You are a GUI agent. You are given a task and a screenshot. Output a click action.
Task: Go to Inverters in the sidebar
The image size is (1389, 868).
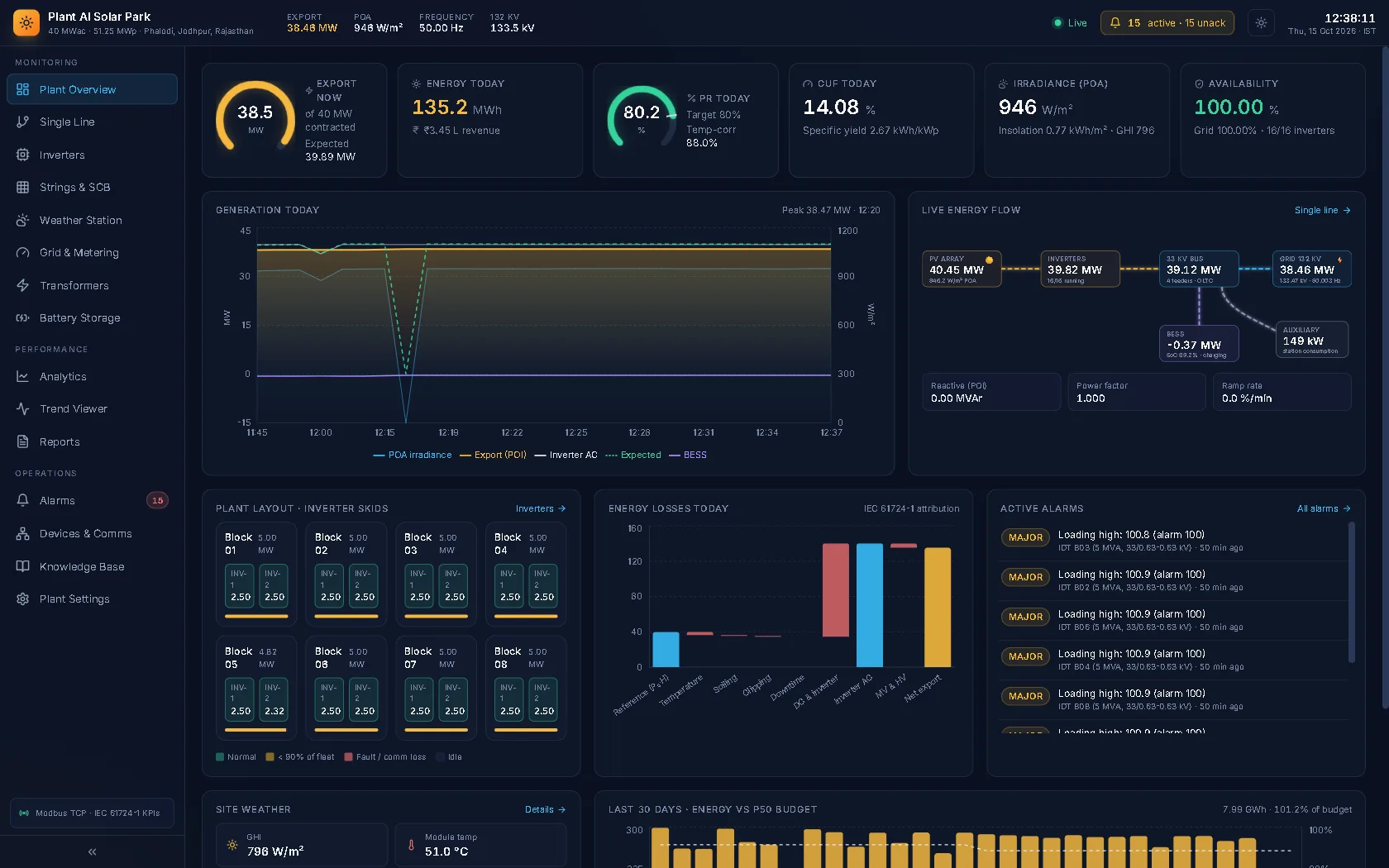click(92, 155)
